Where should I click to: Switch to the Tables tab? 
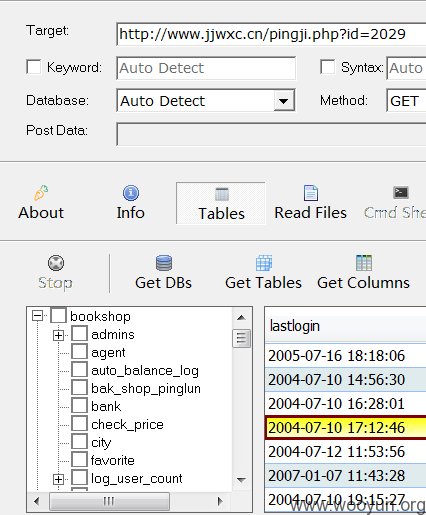click(x=221, y=203)
